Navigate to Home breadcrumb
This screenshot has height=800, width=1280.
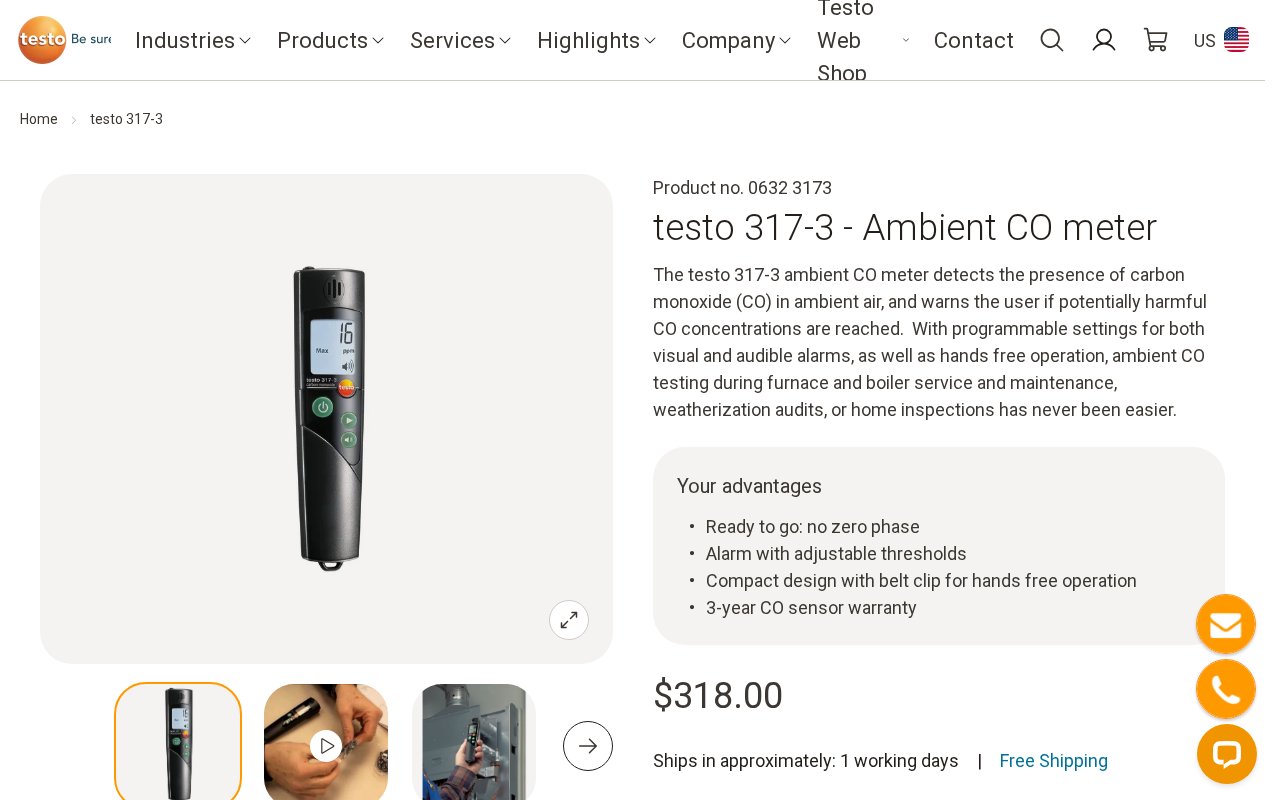(x=39, y=119)
